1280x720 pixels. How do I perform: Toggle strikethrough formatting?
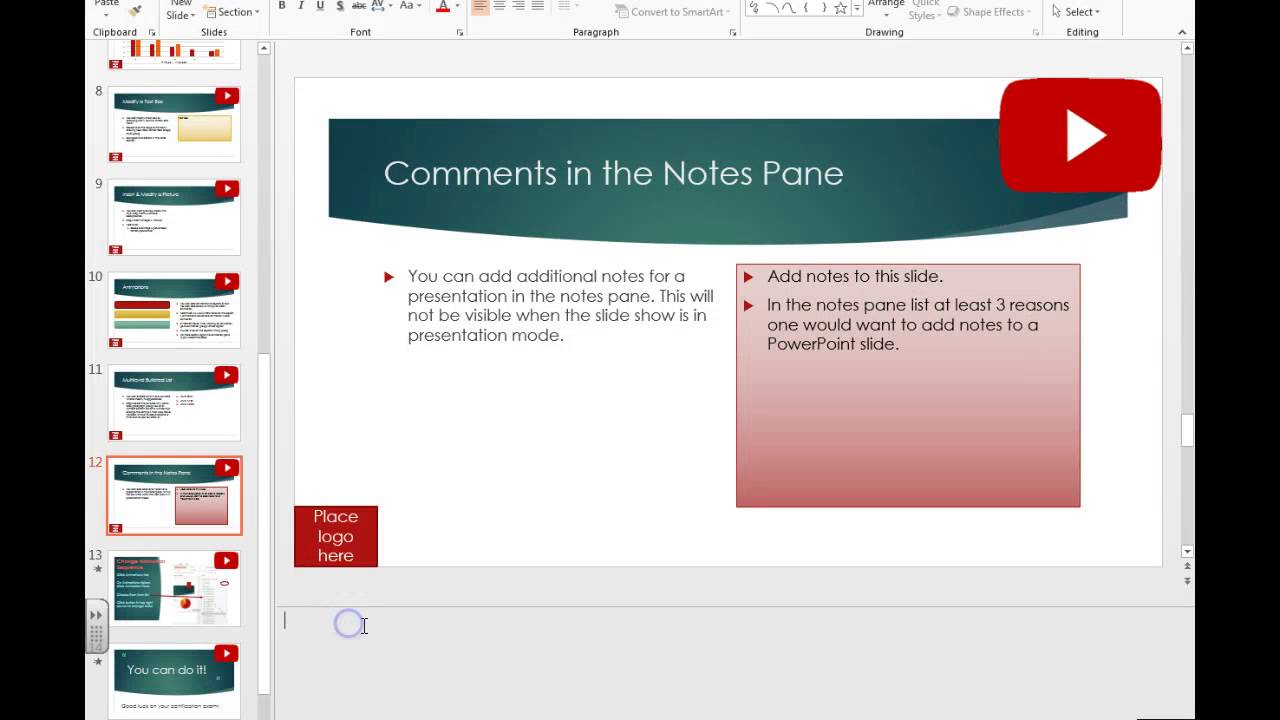[x=359, y=6]
